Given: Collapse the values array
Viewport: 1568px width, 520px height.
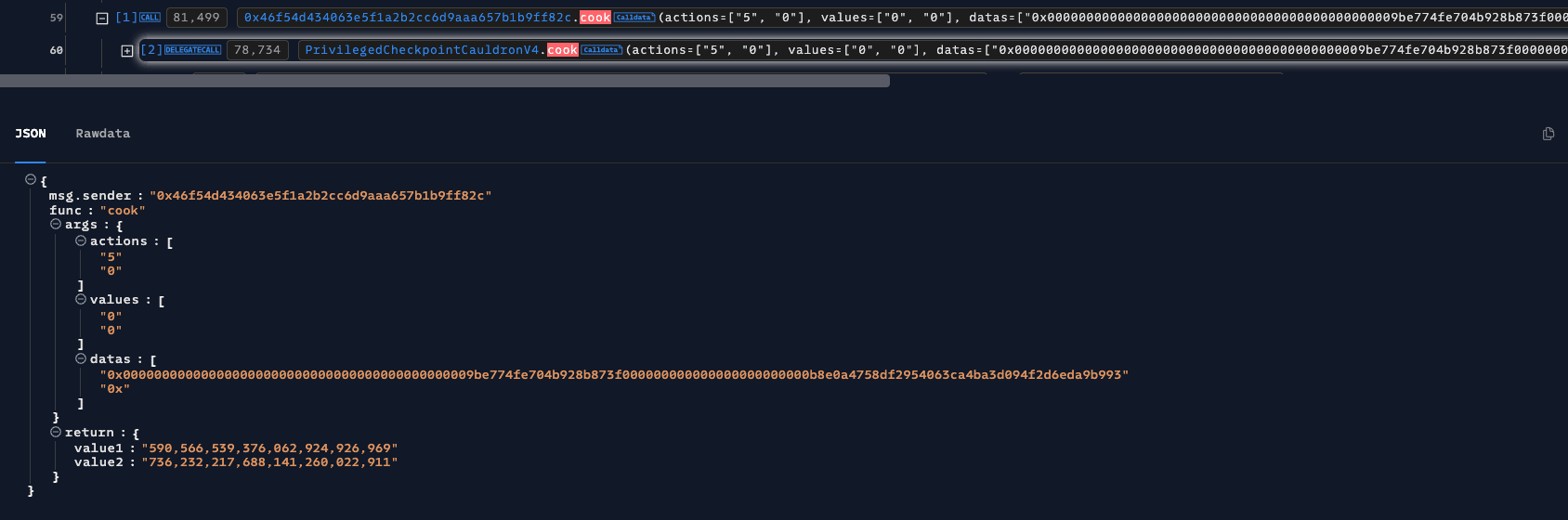Looking at the screenshot, I should point(81,299).
